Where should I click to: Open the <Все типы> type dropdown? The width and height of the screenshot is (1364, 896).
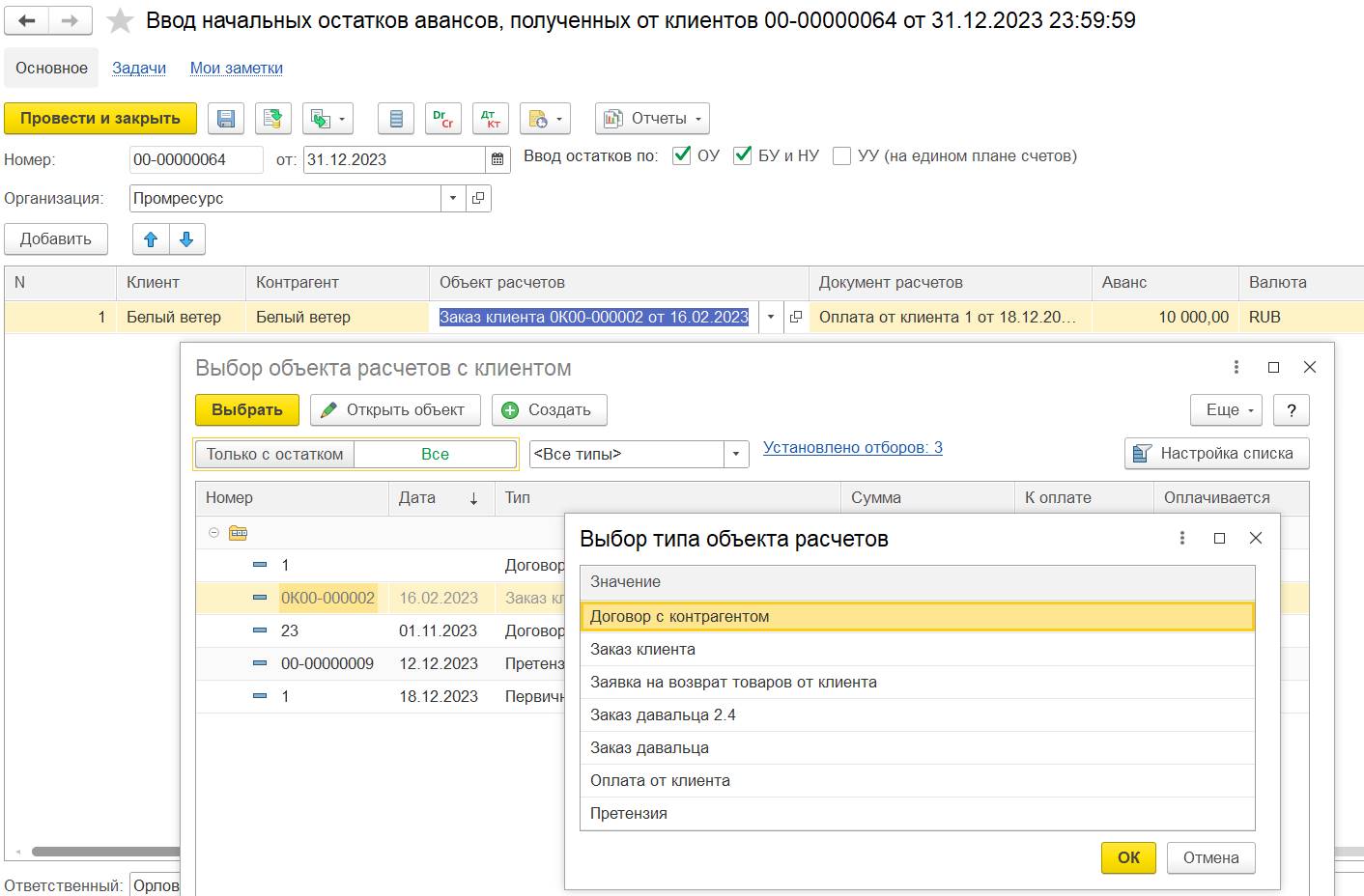736,454
